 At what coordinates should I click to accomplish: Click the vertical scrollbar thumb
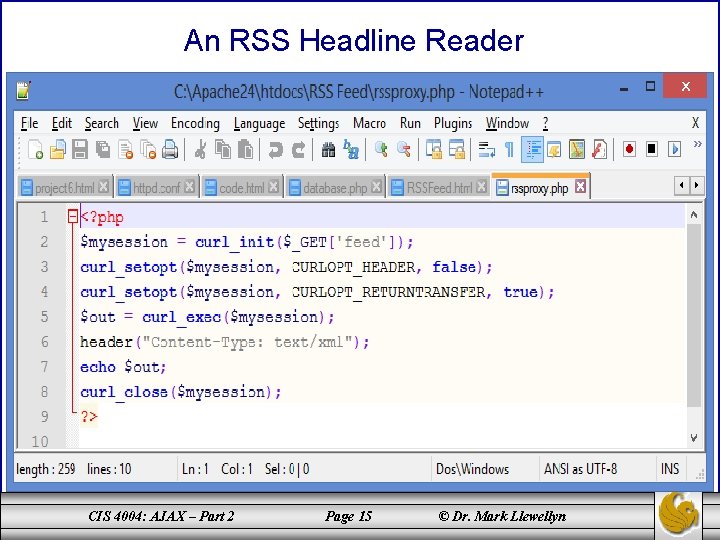694,315
